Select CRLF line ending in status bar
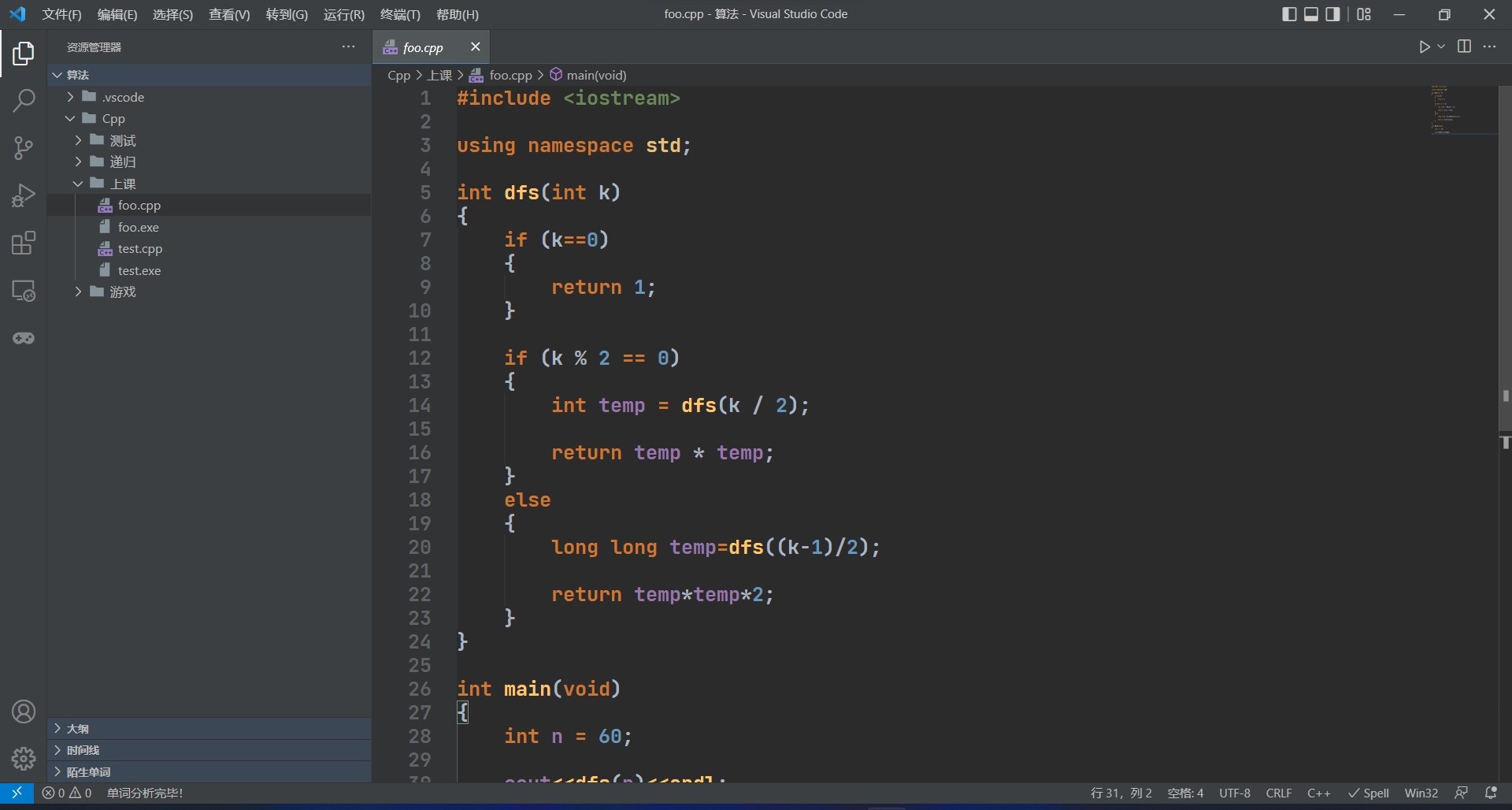1512x810 pixels. tap(1278, 793)
